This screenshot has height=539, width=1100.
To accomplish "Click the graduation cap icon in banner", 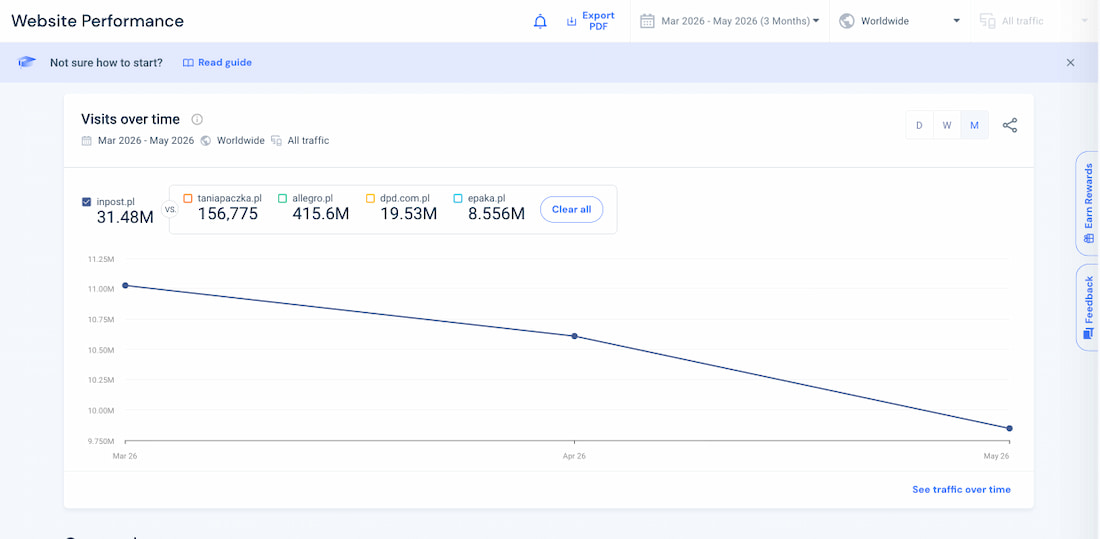I will (27, 62).
